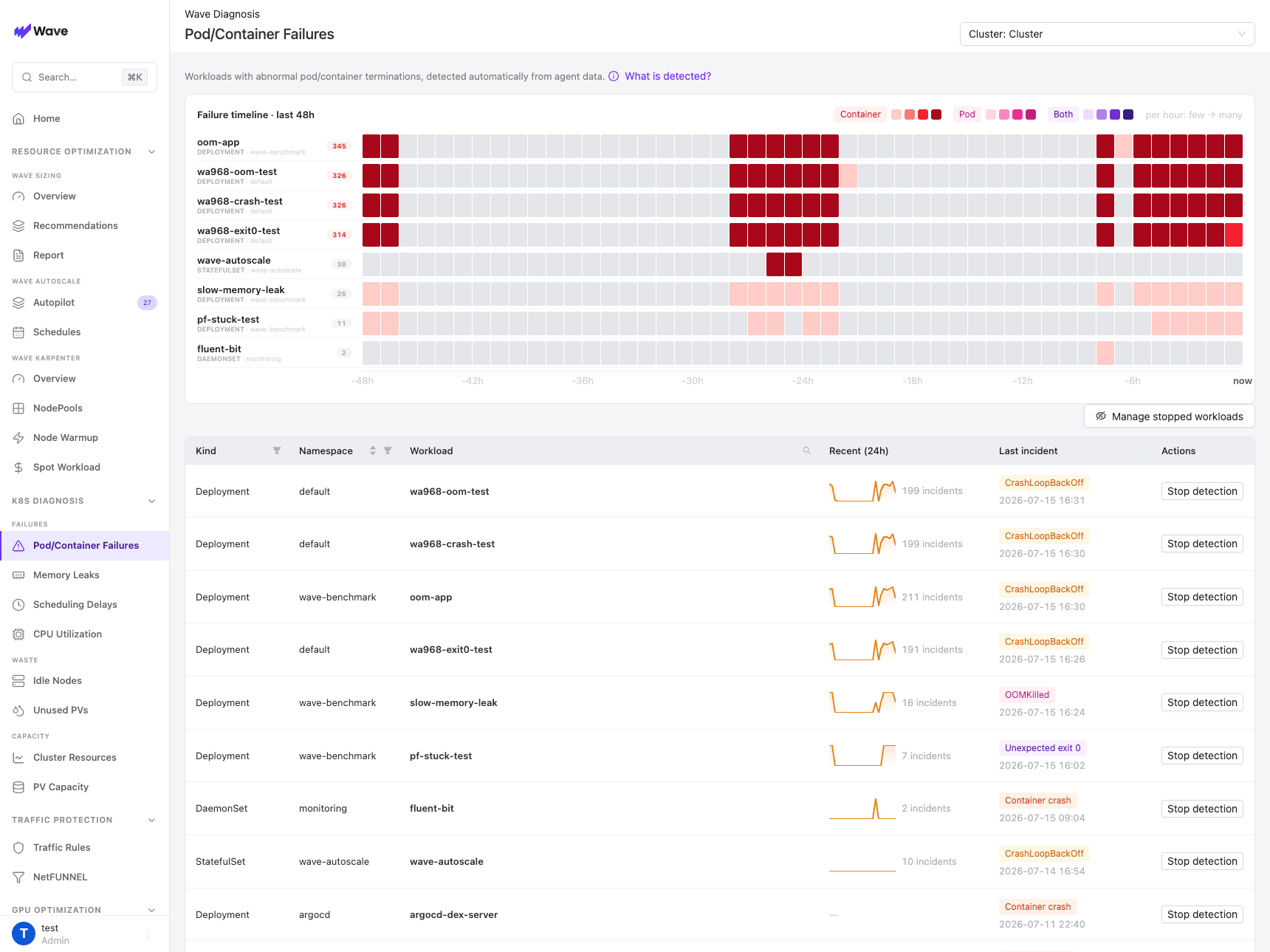The image size is (1270, 952).
Task: Open Autopilot with badge 27
Action: [x=85, y=303]
